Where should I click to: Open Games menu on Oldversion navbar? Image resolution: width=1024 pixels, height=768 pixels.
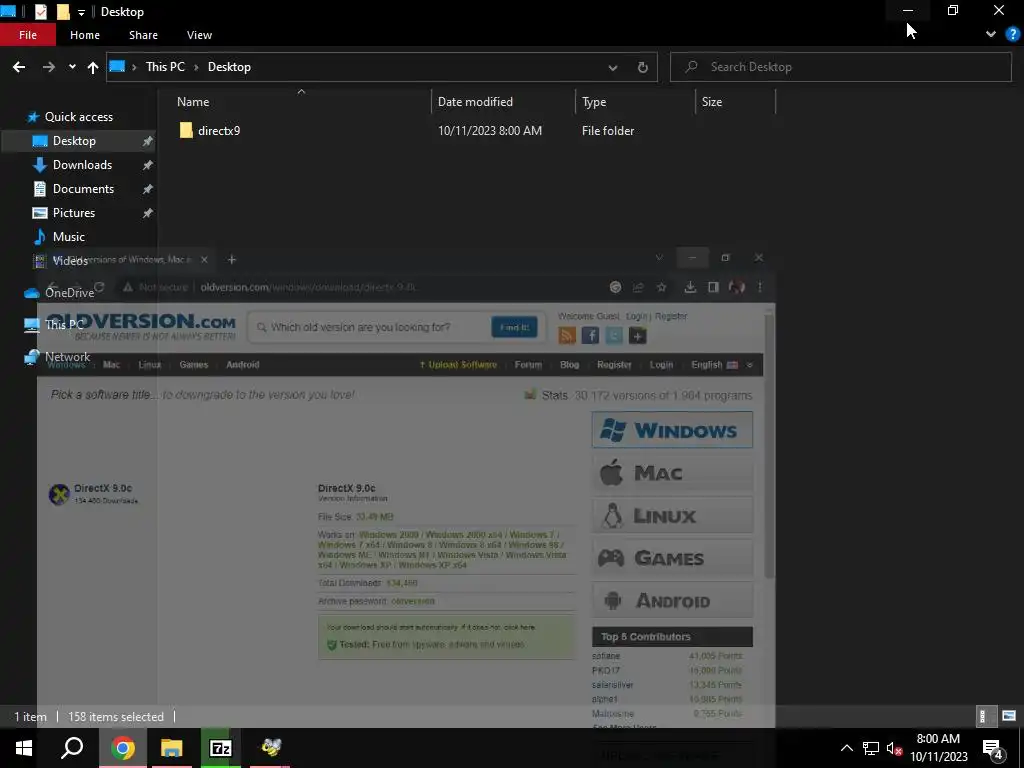pos(193,364)
